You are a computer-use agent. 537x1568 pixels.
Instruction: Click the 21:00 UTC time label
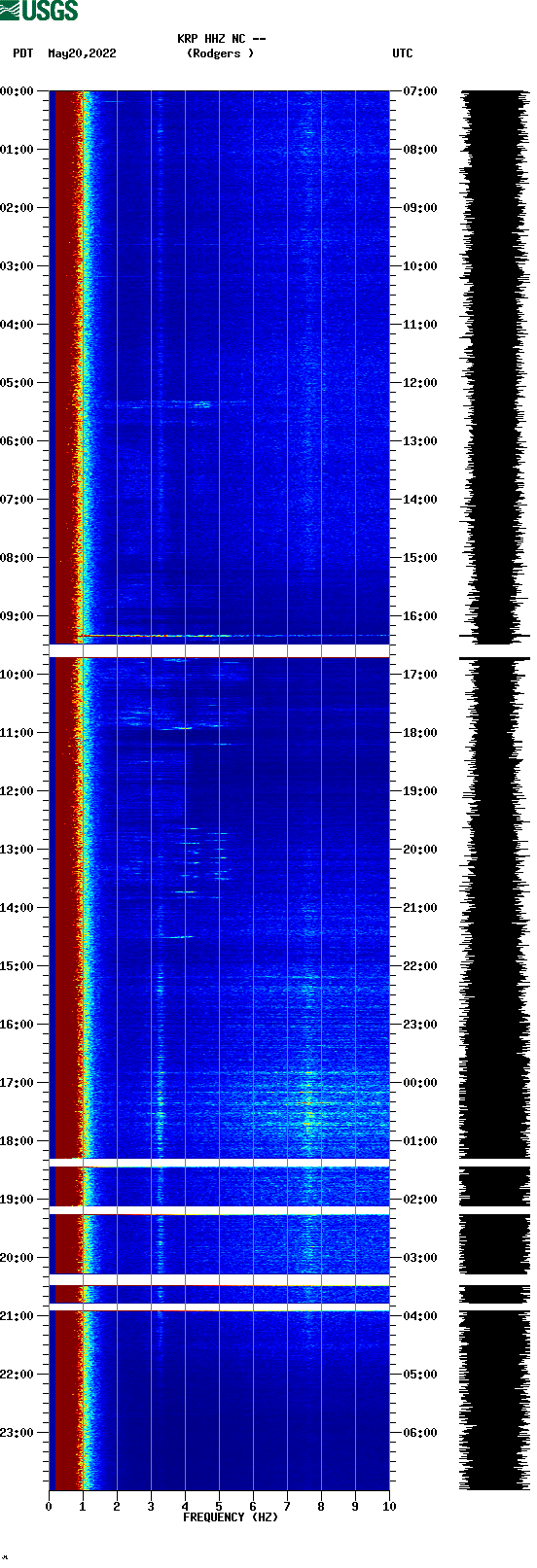(x=420, y=908)
